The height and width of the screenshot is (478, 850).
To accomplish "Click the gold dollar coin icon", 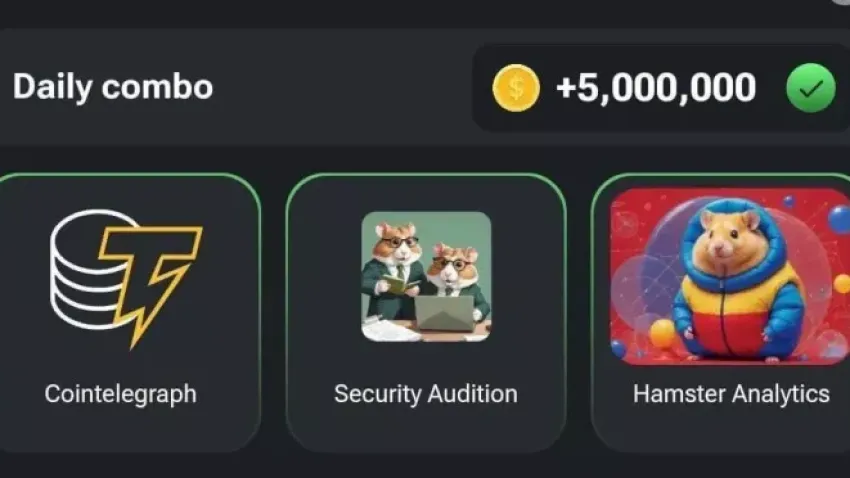I will click(x=516, y=88).
